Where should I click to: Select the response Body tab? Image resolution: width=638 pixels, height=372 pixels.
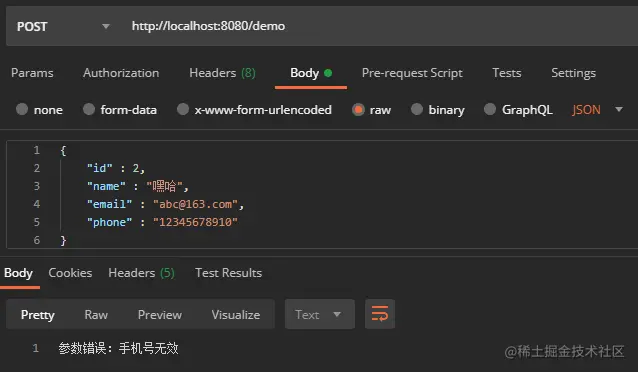point(18,273)
